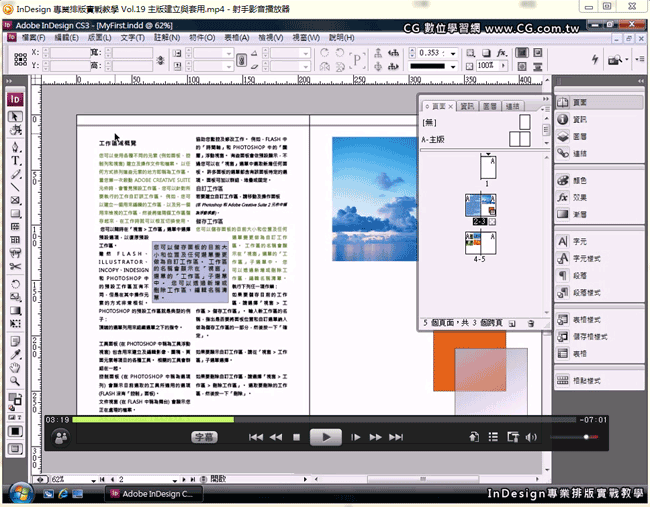Open the 視窗(W) menu
Viewport: 650px width, 507px height.
coord(306,38)
